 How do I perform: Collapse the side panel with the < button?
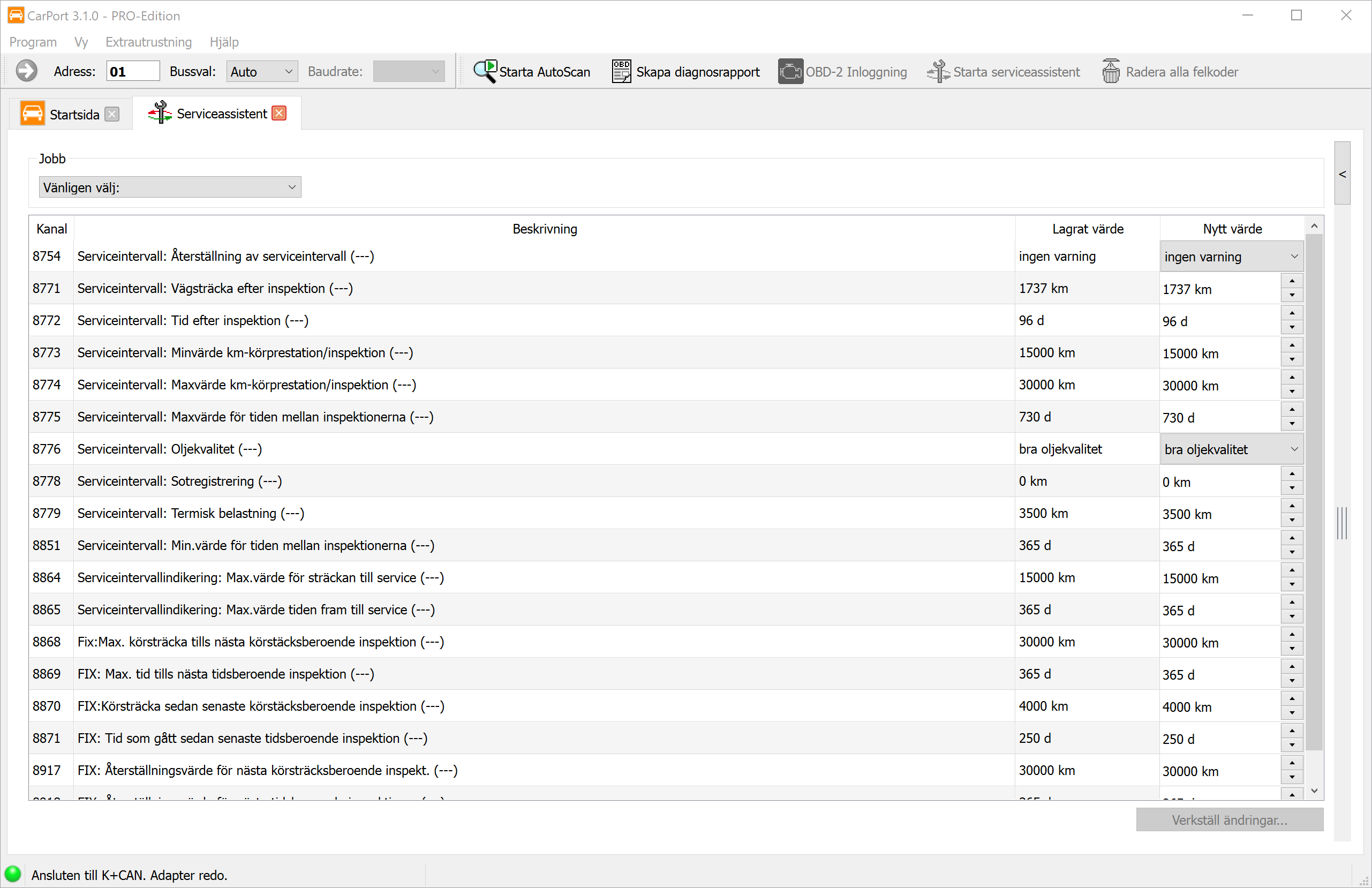pos(1342,174)
